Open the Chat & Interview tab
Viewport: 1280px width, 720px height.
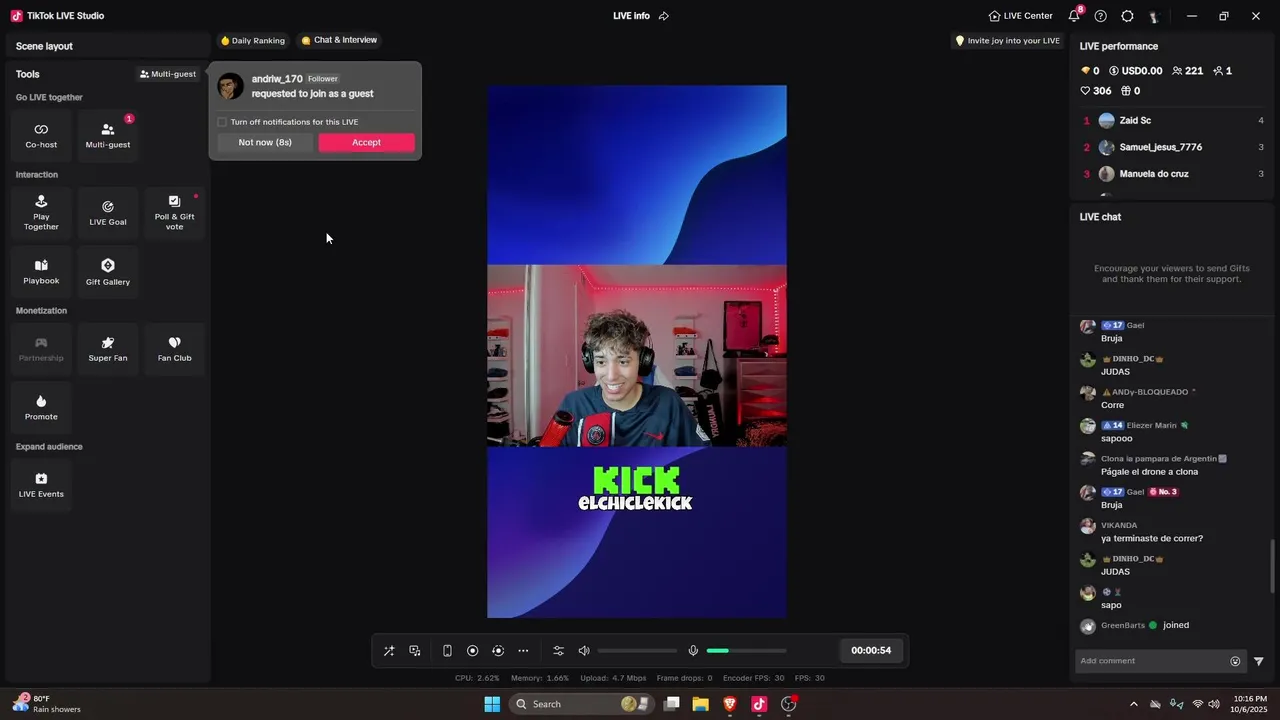(339, 40)
